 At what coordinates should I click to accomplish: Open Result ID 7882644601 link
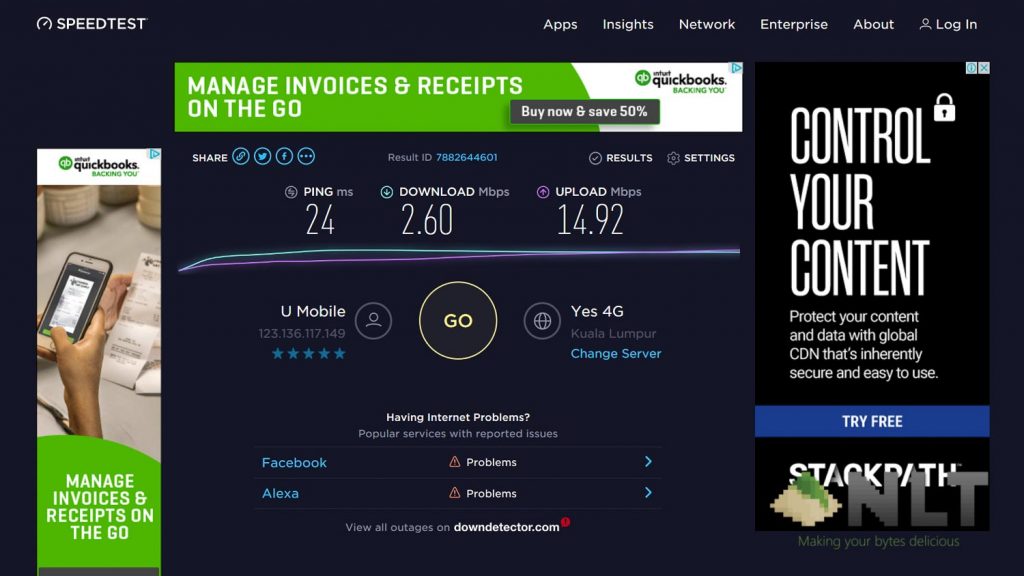[466, 157]
